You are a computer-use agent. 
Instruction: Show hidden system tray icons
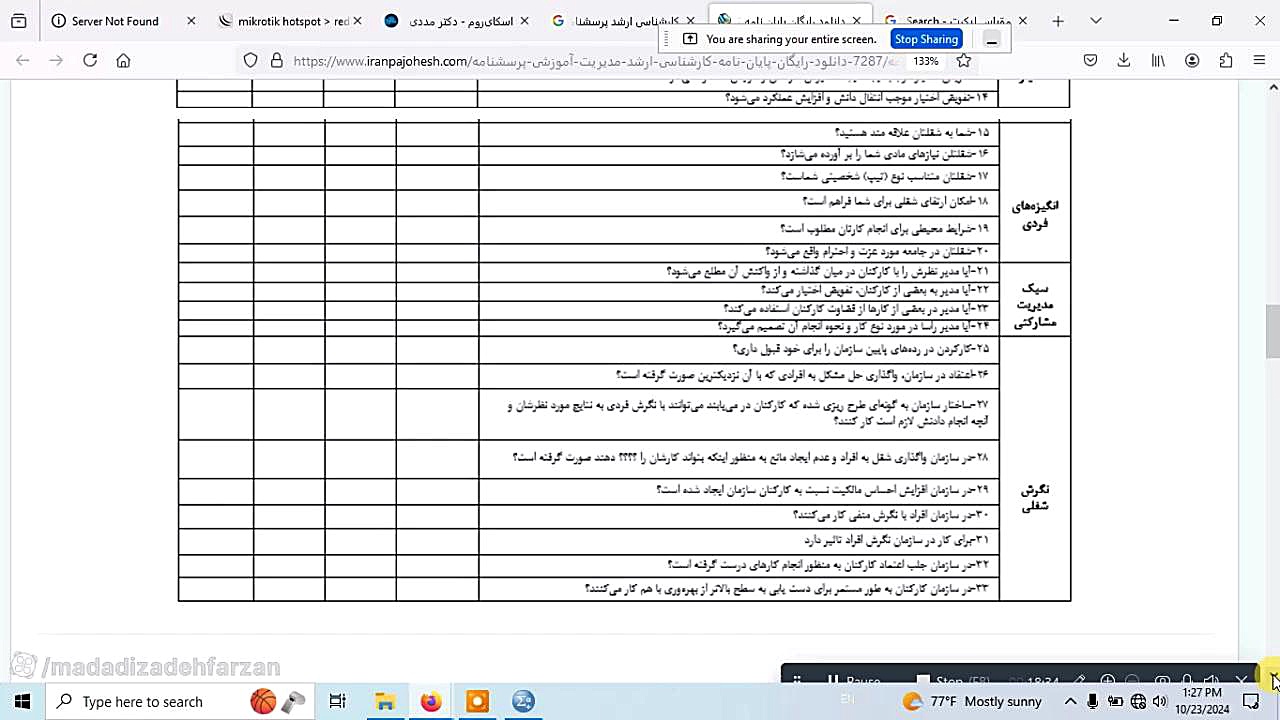point(1070,702)
